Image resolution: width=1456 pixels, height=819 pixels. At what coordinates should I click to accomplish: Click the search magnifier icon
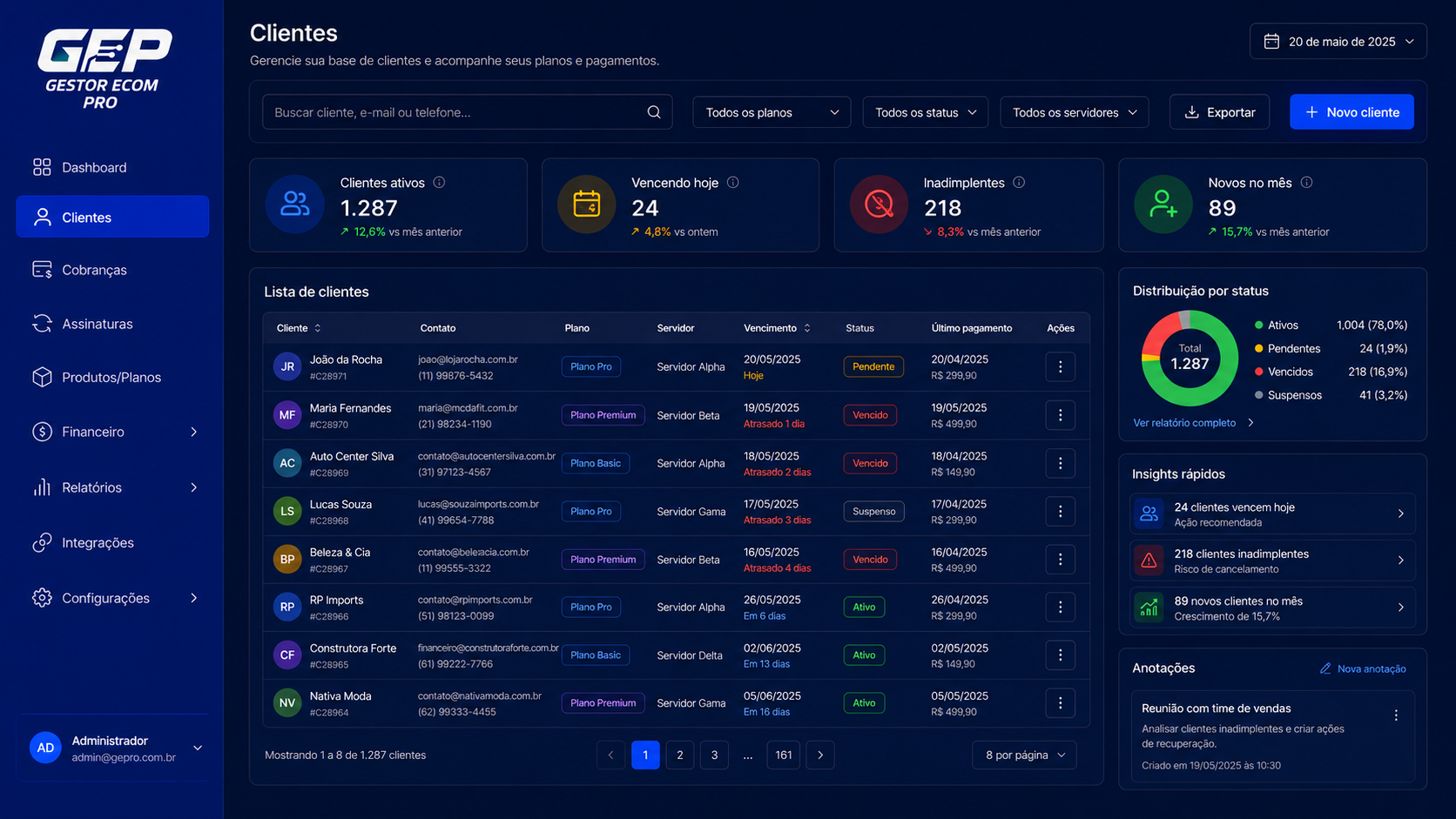point(654,112)
